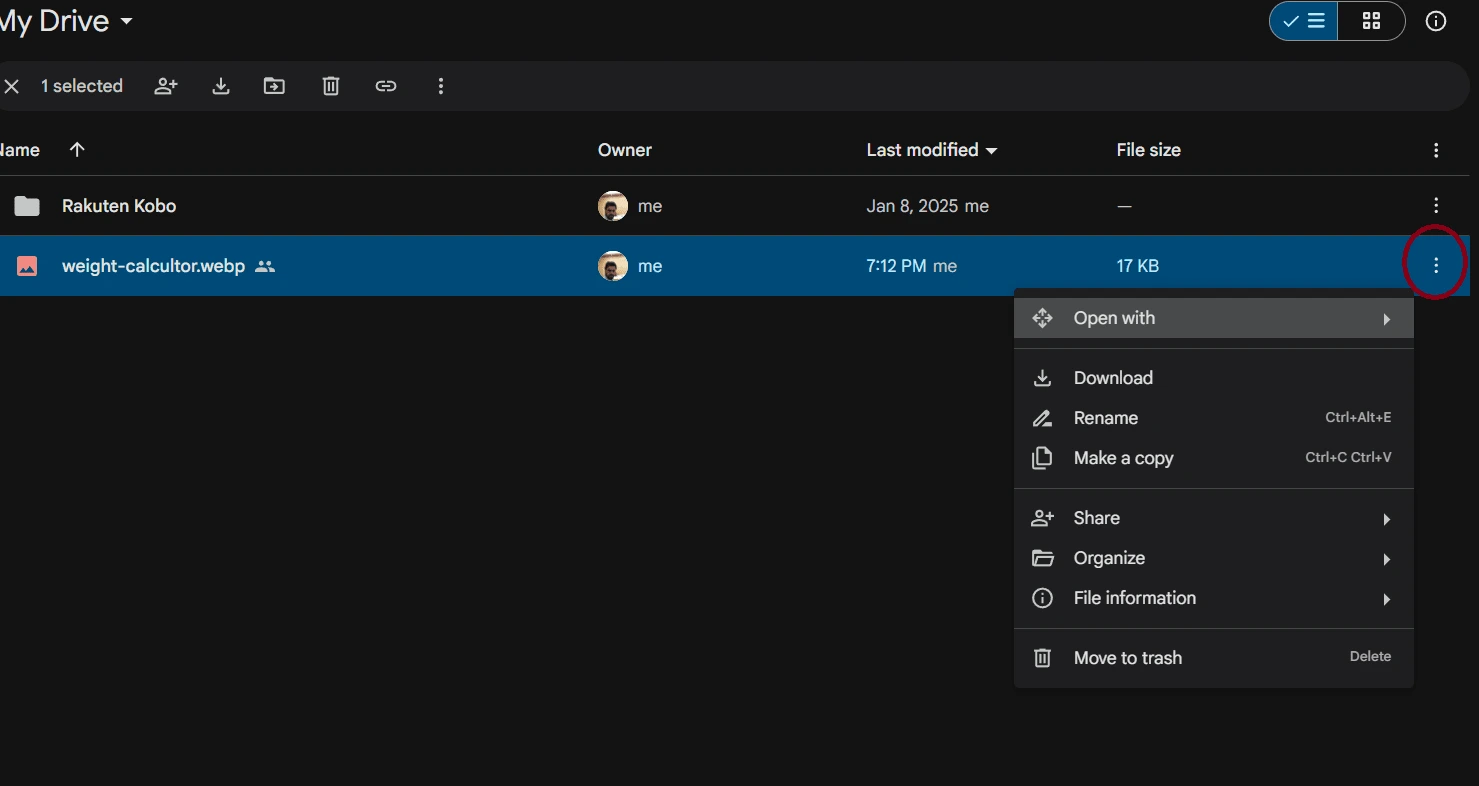
Task: Click Make a copy option
Action: [x=1123, y=458]
